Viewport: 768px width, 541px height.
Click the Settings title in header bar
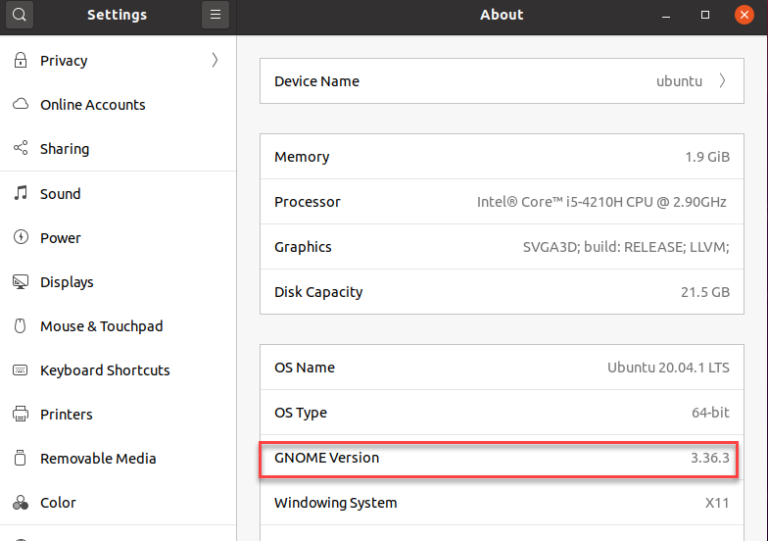[117, 15]
